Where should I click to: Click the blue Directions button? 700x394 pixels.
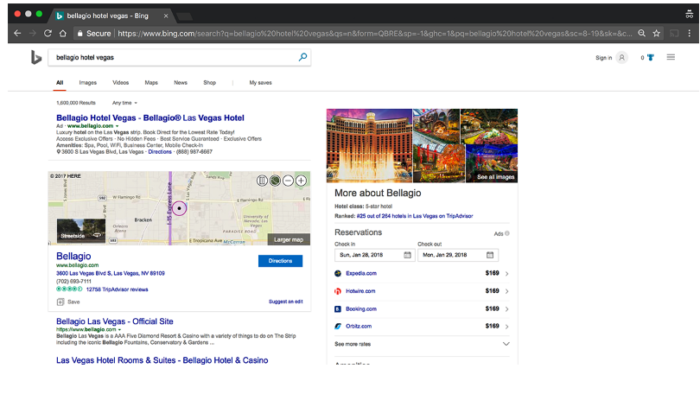(280, 261)
